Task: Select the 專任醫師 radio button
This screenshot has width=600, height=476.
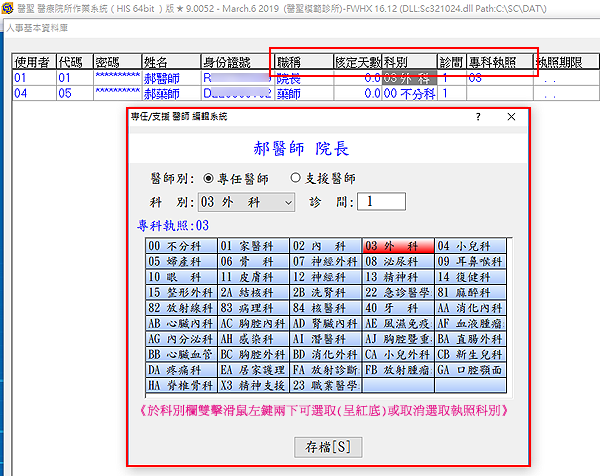Action: (x=208, y=178)
